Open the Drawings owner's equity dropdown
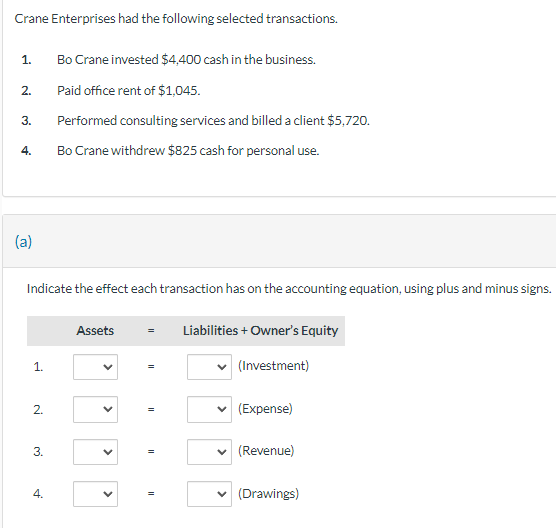This screenshot has width=556, height=528. click(209, 494)
